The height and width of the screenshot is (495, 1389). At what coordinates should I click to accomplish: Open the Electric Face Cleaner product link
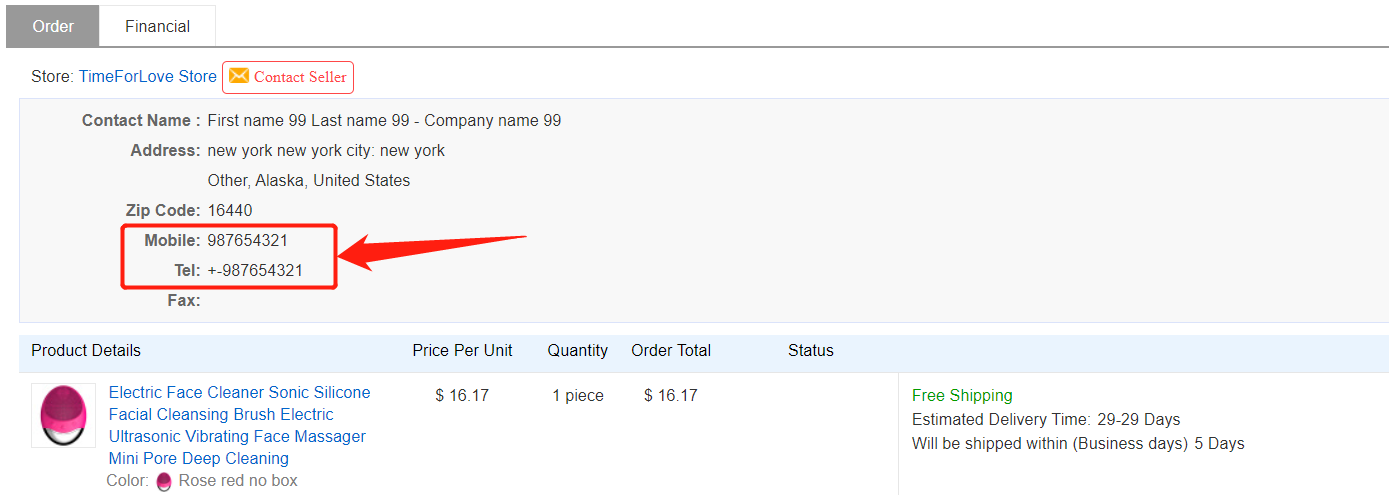(x=239, y=425)
